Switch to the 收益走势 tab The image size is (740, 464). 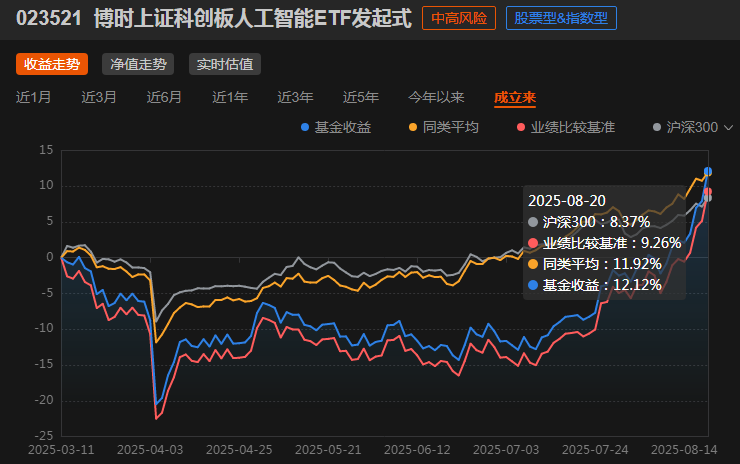point(52,64)
